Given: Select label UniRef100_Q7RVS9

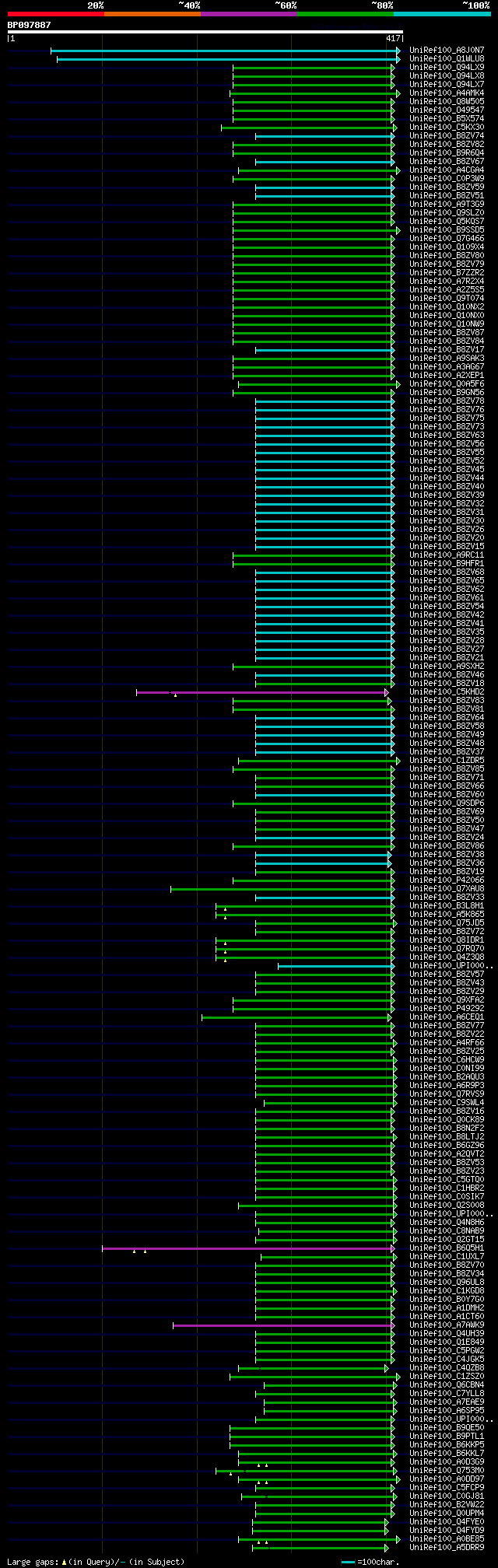Looking at the screenshot, I should pos(447,1094).
